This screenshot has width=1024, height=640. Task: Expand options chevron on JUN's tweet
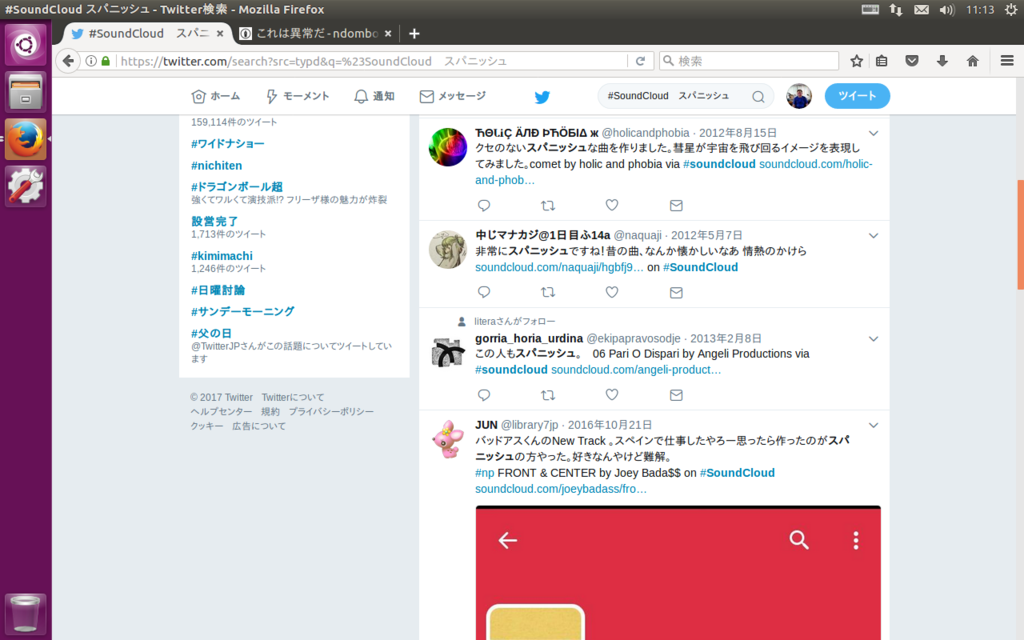click(x=873, y=425)
